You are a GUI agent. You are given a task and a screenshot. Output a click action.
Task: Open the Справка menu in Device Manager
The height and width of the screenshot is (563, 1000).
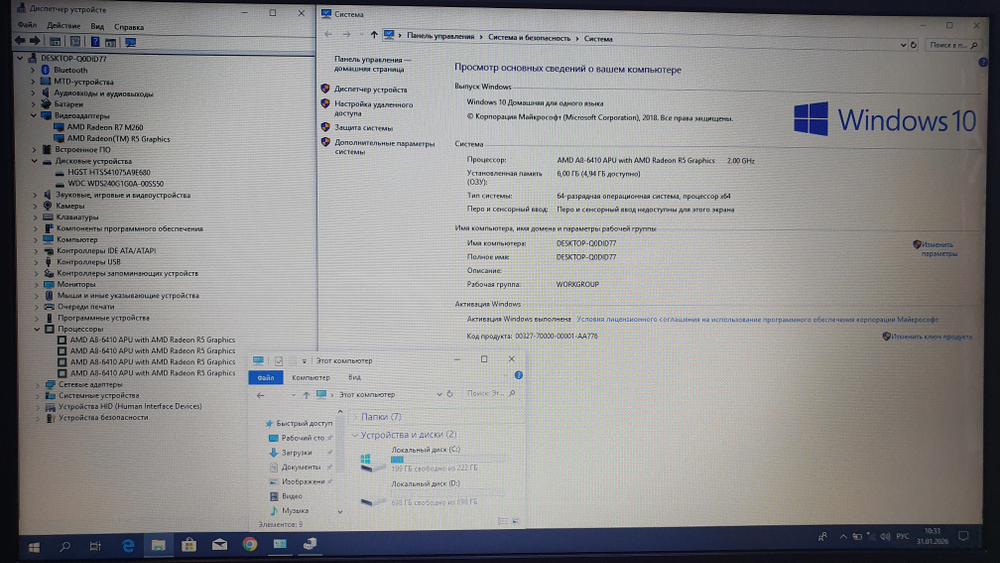point(129,27)
